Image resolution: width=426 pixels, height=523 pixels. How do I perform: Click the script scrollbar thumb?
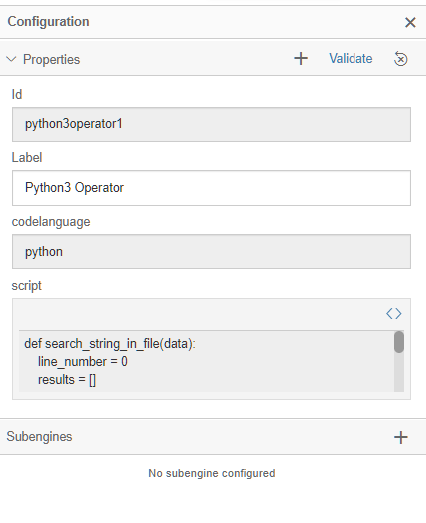[399, 342]
